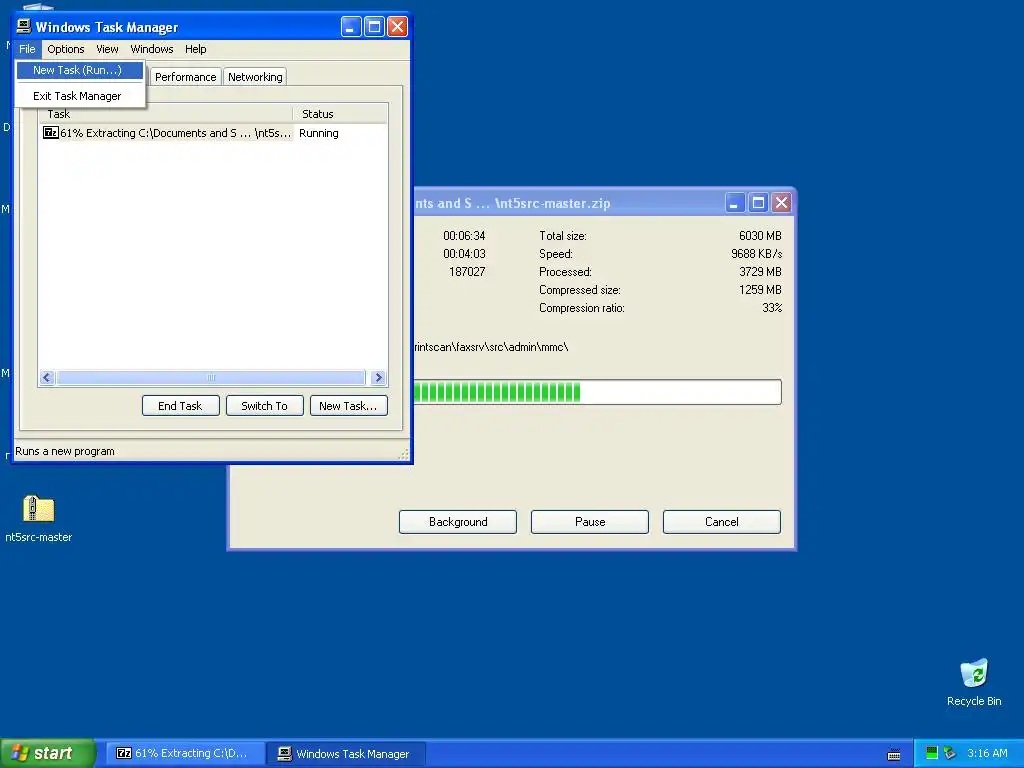Click the Total size value 6030 MB
1024x768 pixels.
(760, 236)
